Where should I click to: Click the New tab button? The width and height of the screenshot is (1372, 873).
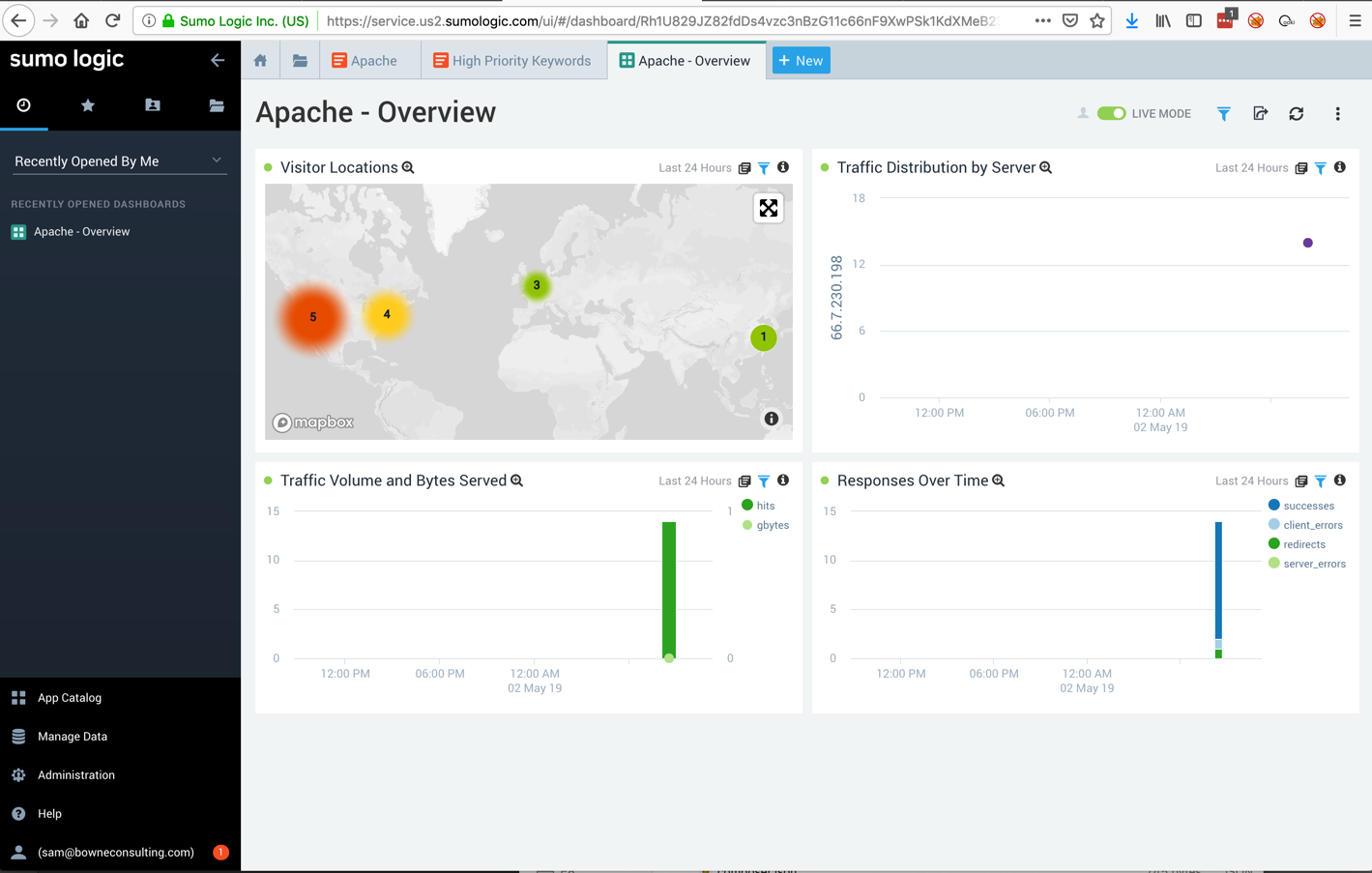[x=801, y=61]
